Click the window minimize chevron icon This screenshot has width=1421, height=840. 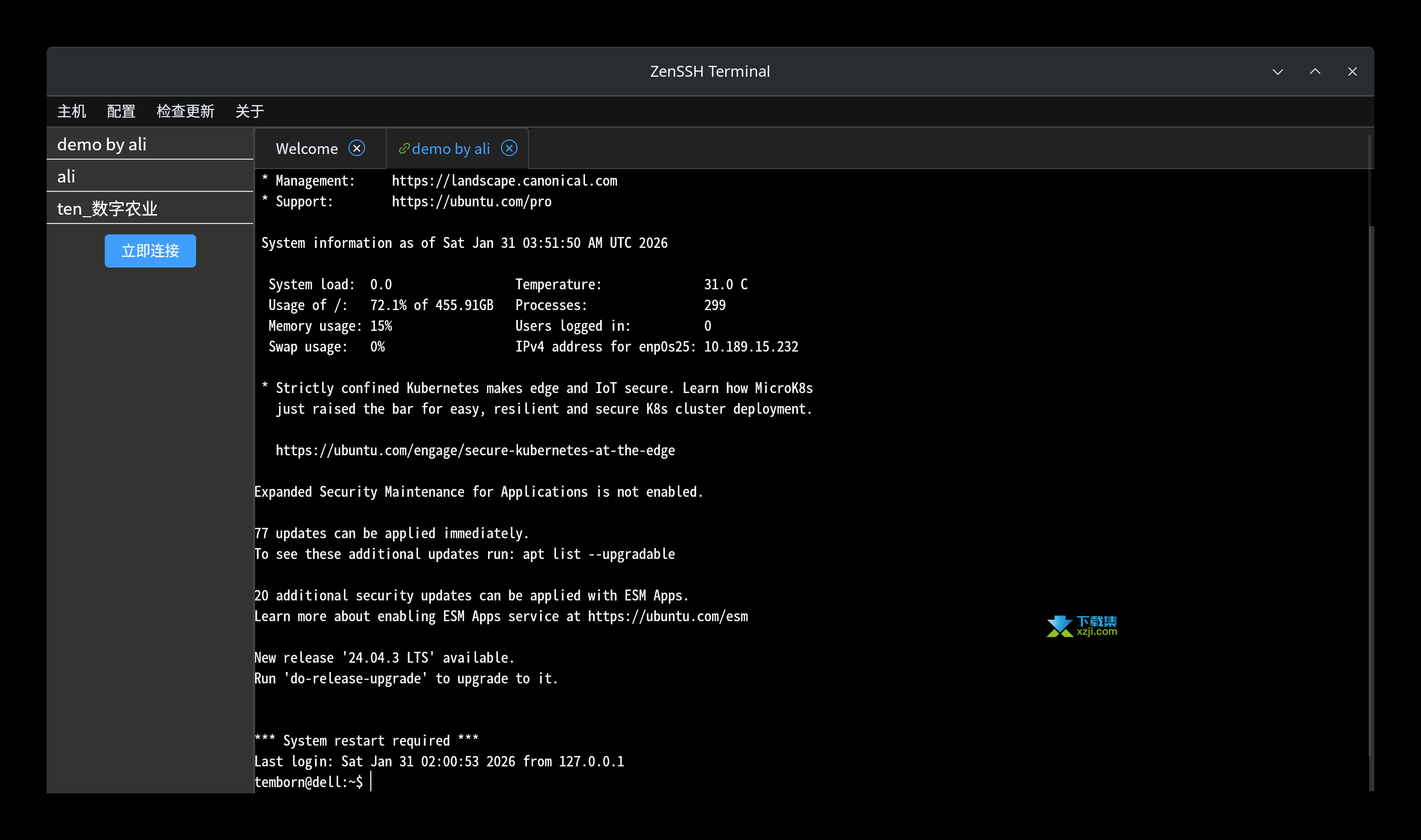1278,72
